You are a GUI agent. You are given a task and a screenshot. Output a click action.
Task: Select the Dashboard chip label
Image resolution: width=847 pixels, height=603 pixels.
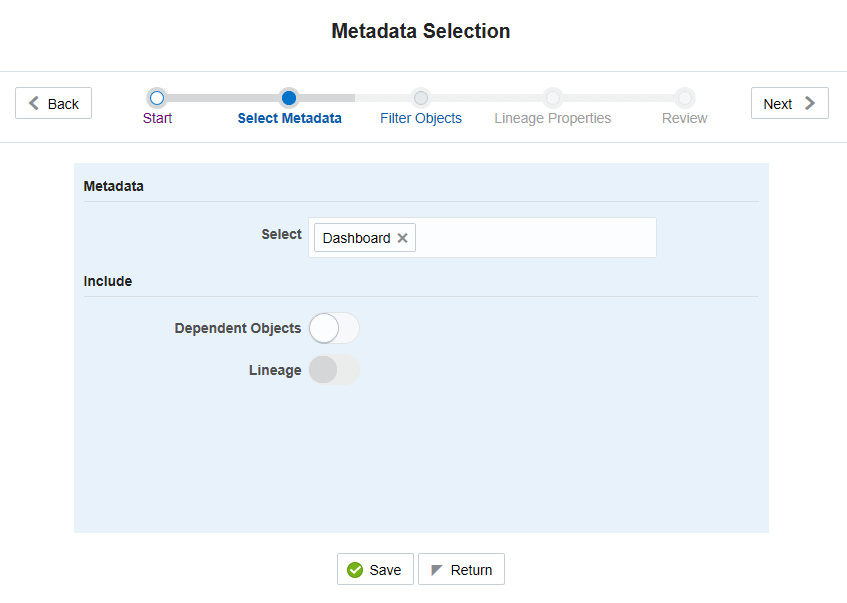(x=356, y=238)
